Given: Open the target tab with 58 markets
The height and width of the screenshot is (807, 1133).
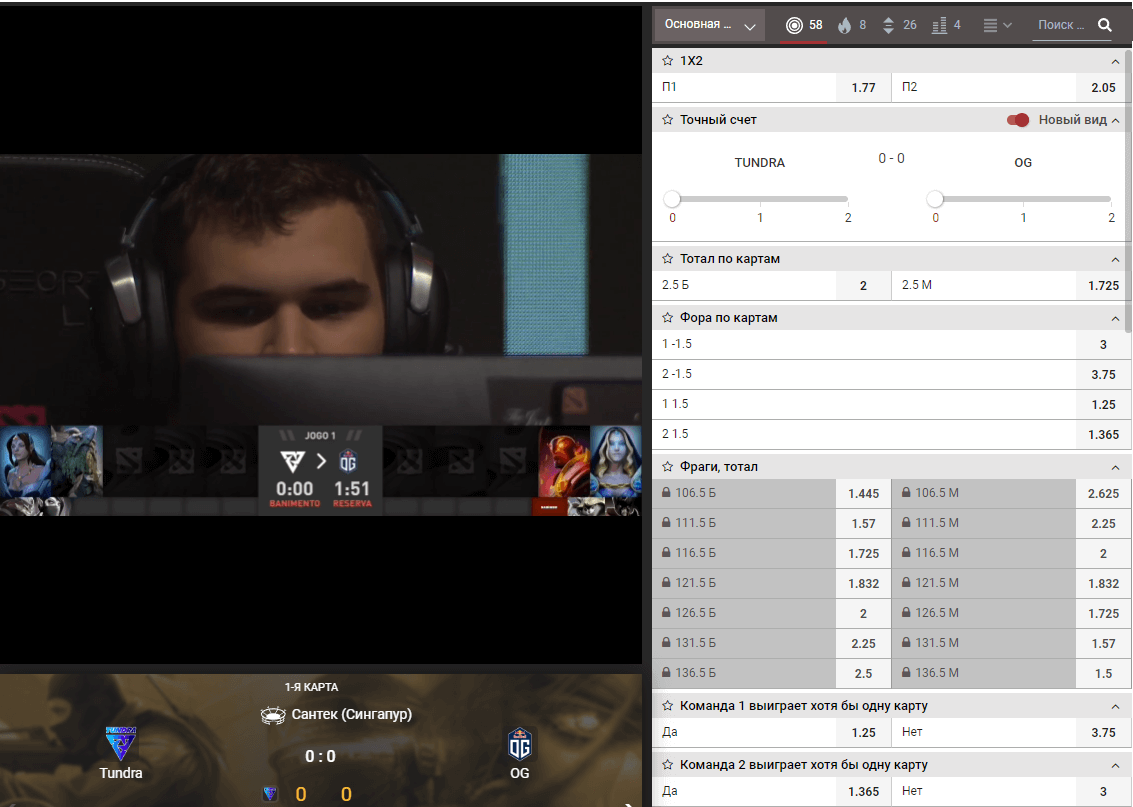Looking at the screenshot, I should click(x=804, y=25).
